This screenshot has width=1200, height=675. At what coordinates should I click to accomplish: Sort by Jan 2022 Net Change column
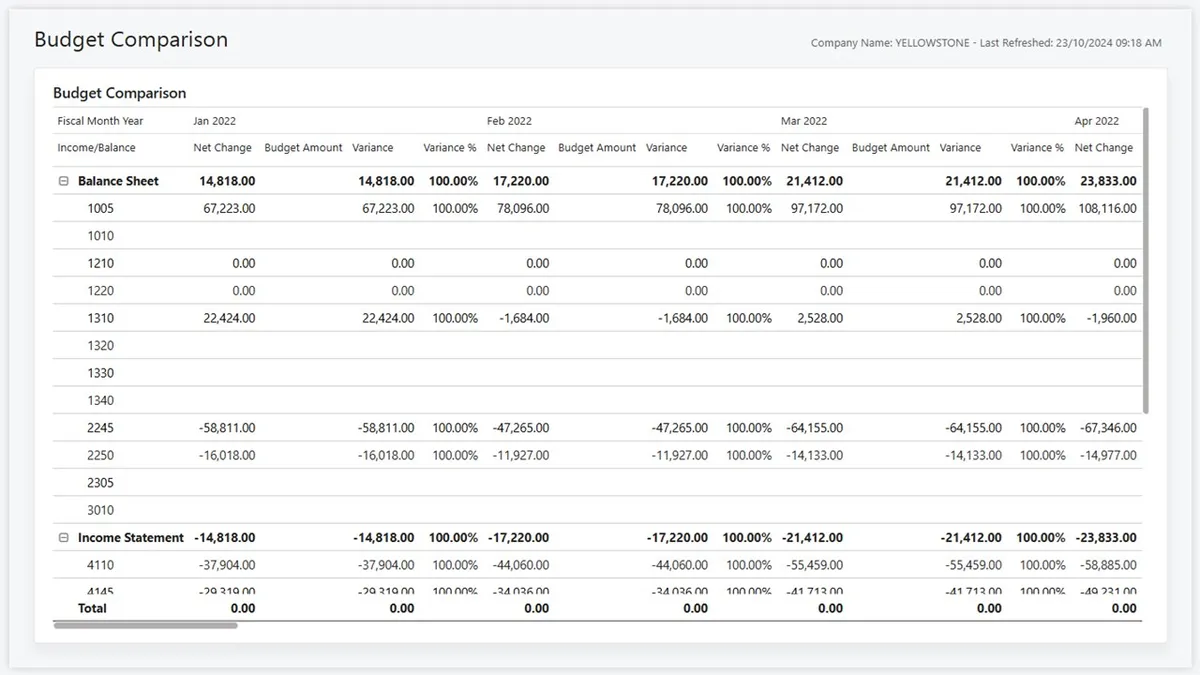222,147
